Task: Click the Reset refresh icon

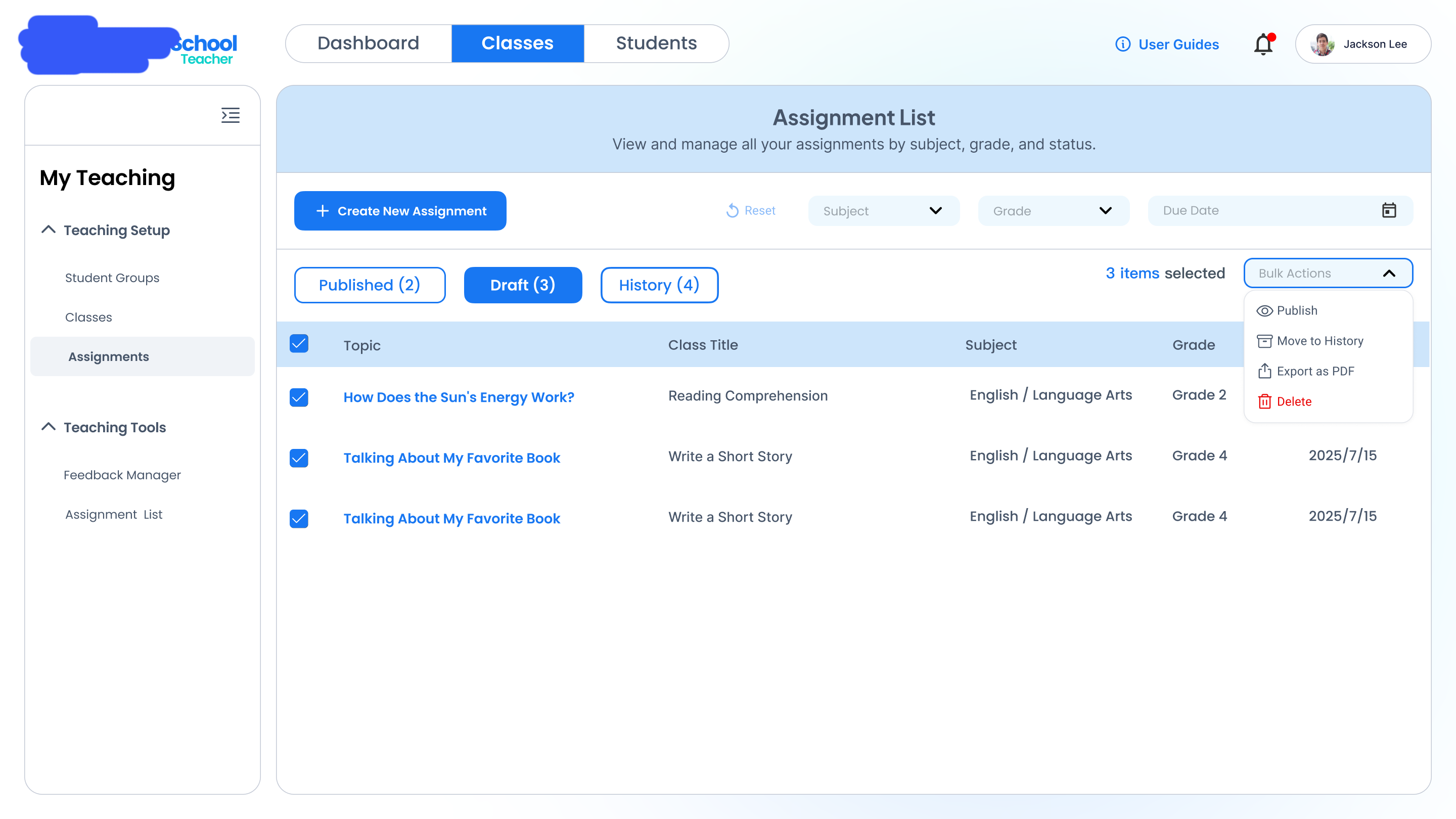Action: coord(732,210)
